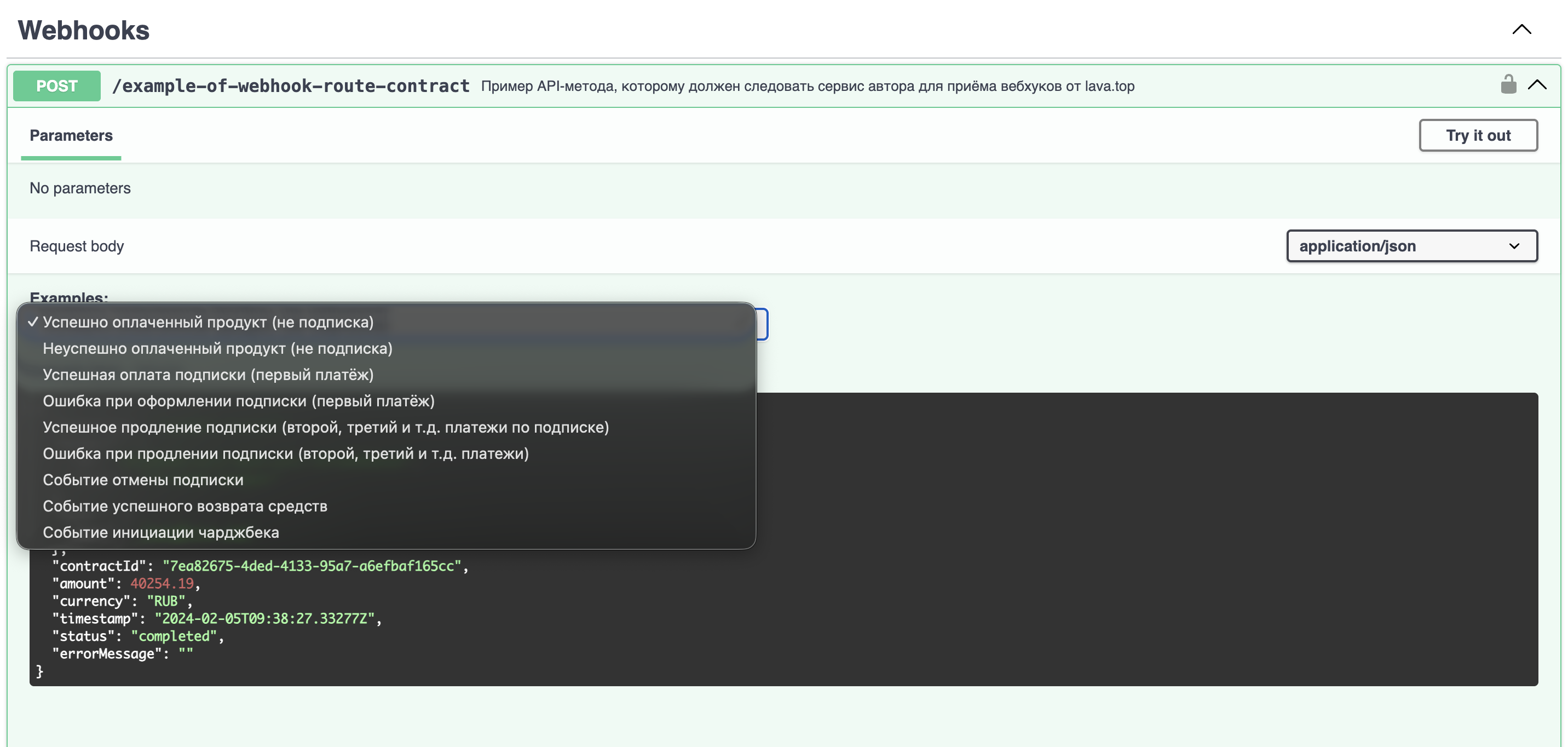Select 'Неуспешно оплаченный продукт (не подписка)' option

(386, 348)
